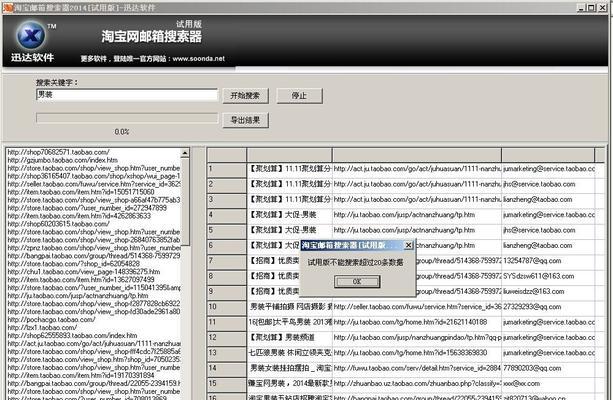This screenshot has height=400, width=613.
Task: Click email liuweisdzz@163.com in row 9
Action: [534, 291]
